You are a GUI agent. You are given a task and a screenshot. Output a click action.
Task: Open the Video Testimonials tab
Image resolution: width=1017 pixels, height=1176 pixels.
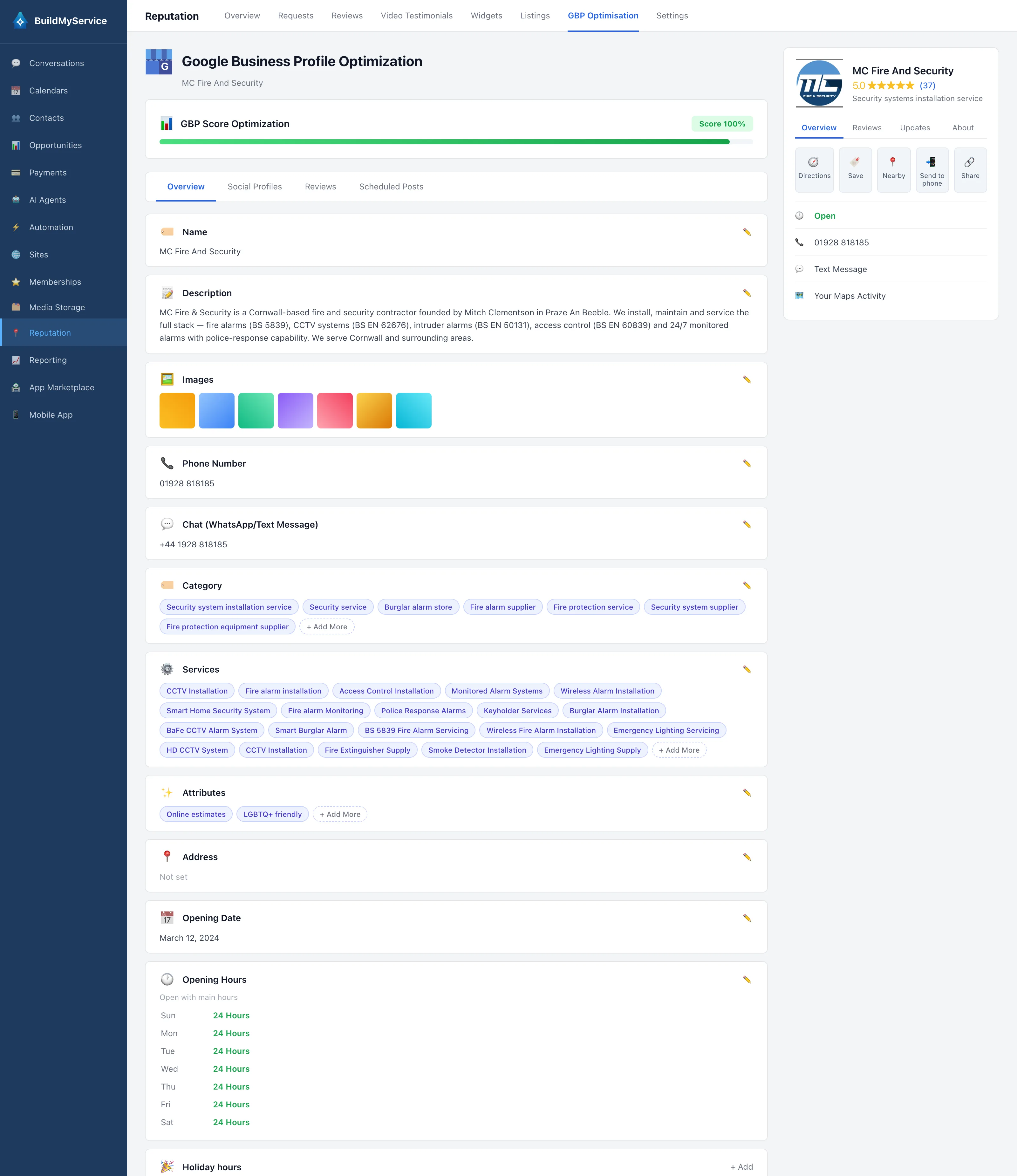(x=417, y=16)
